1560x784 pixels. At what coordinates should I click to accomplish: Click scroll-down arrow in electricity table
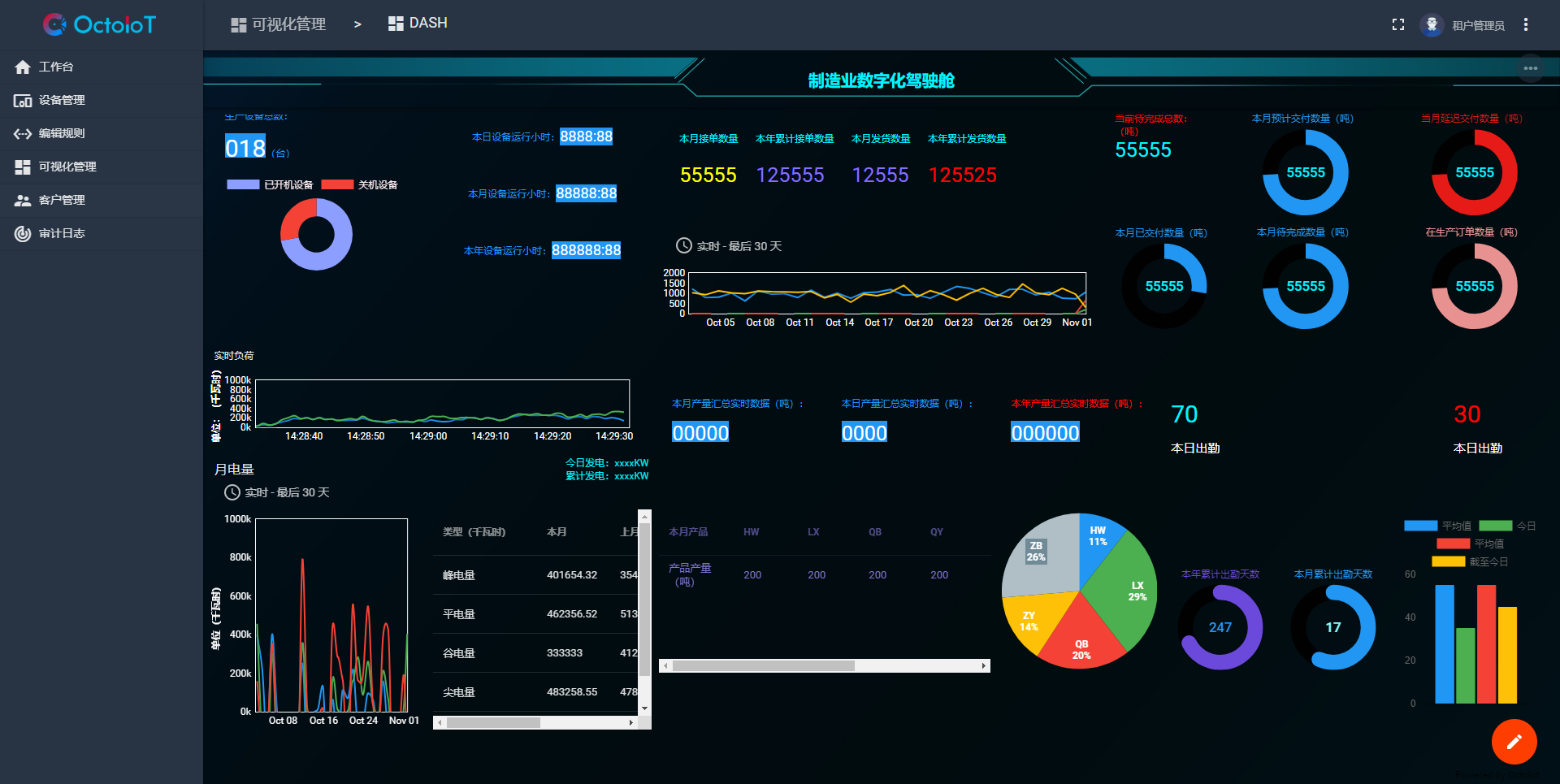pos(644,708)
